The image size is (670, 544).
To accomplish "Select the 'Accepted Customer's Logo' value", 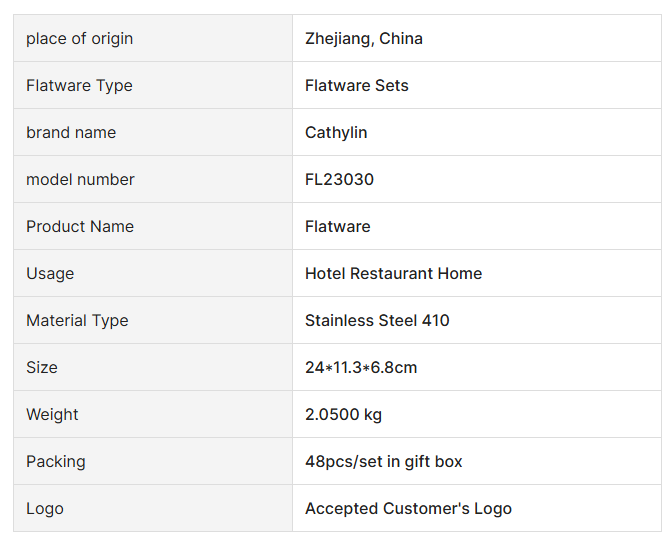I will pos(408,509).
